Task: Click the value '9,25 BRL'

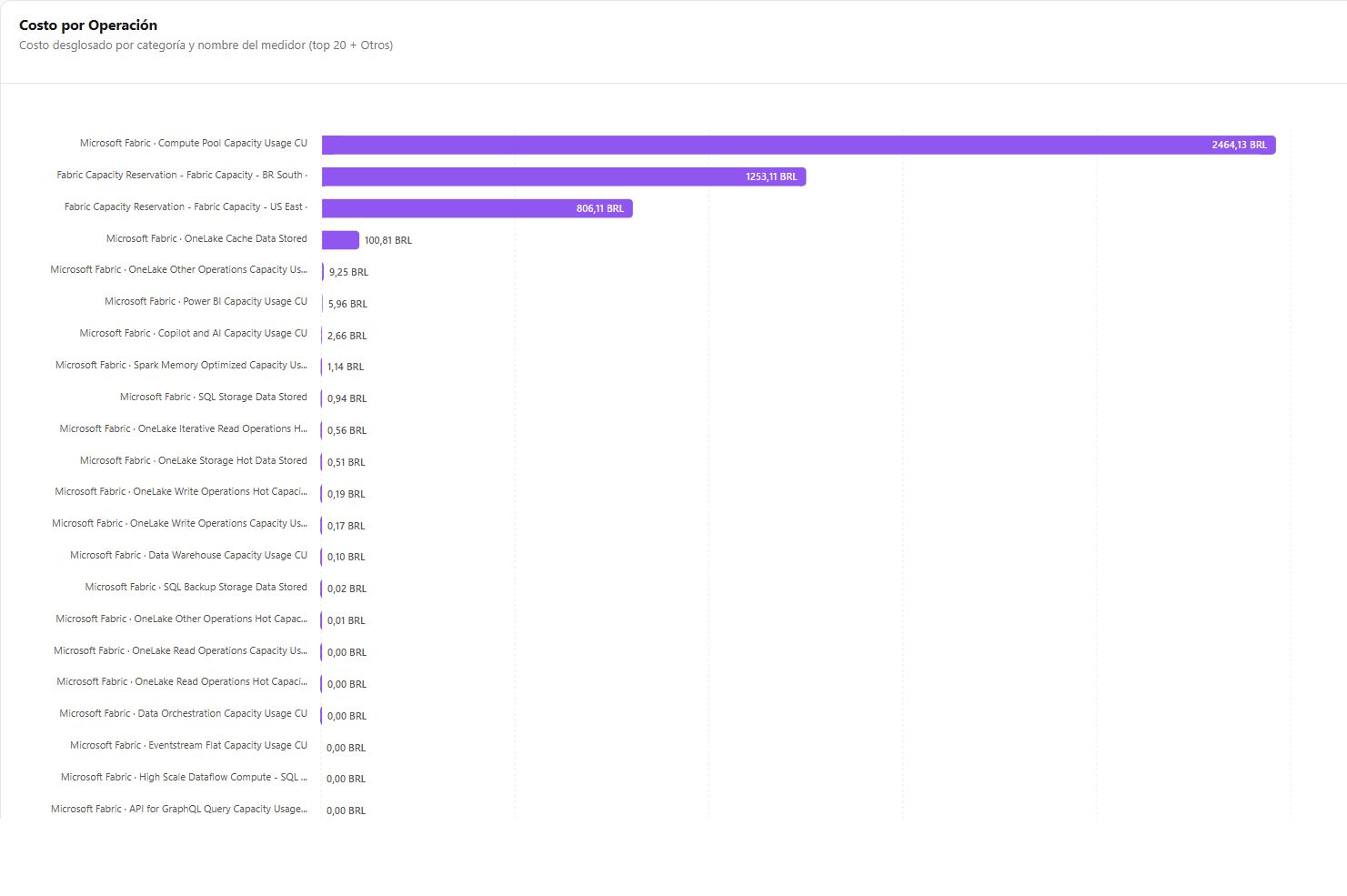Action: coord(348,273)
